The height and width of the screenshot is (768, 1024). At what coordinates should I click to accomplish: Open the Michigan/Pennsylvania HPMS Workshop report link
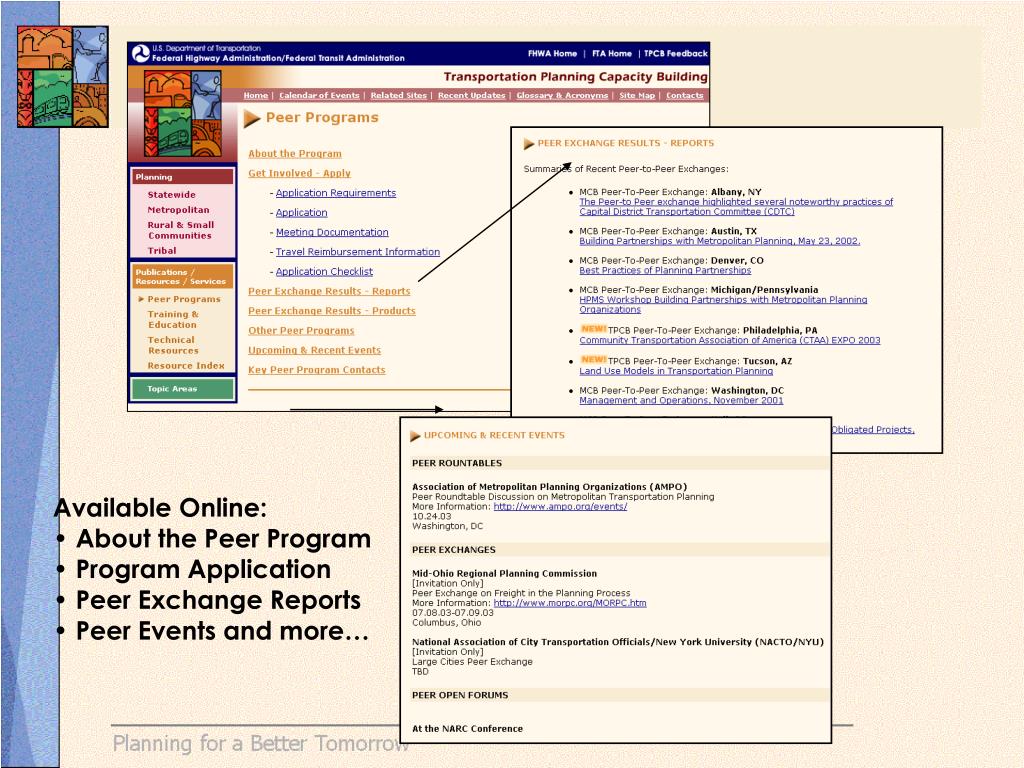[x=723, y=304]
